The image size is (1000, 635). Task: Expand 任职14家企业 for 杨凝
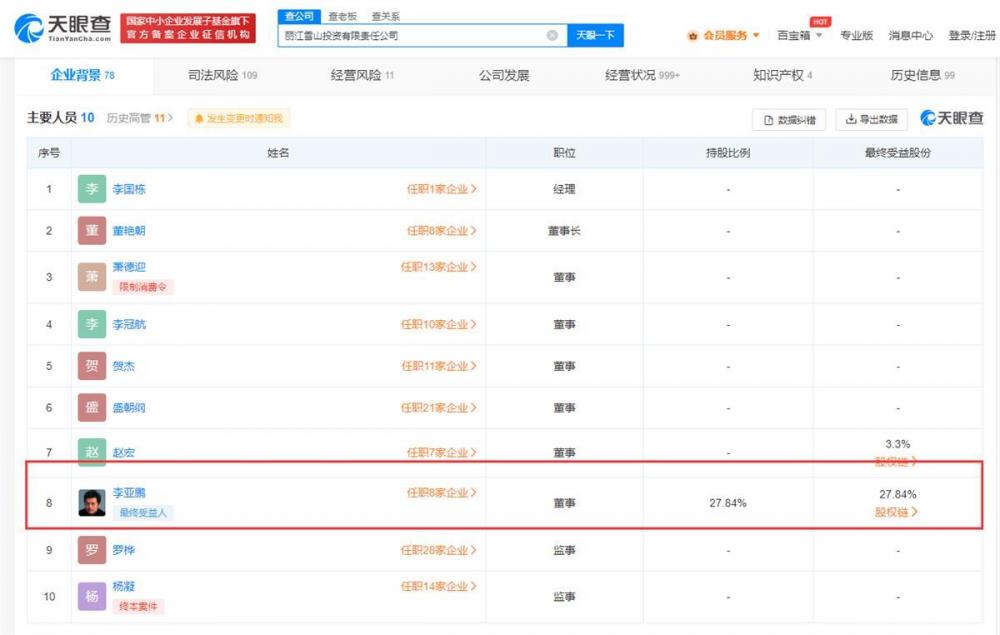click(438, 587)
